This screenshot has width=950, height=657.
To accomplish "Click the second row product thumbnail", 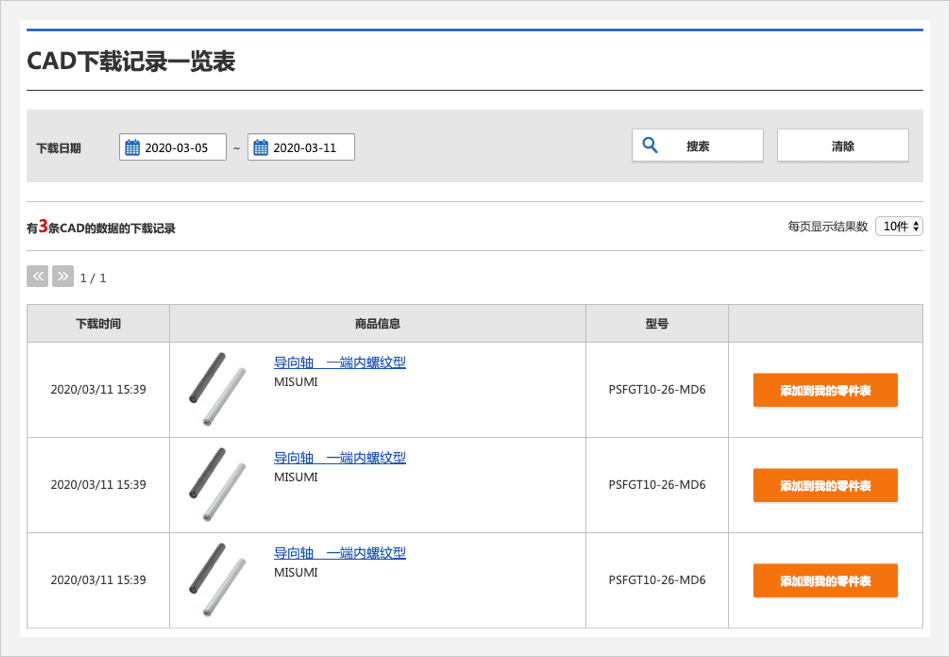I will tap(217, 484).
